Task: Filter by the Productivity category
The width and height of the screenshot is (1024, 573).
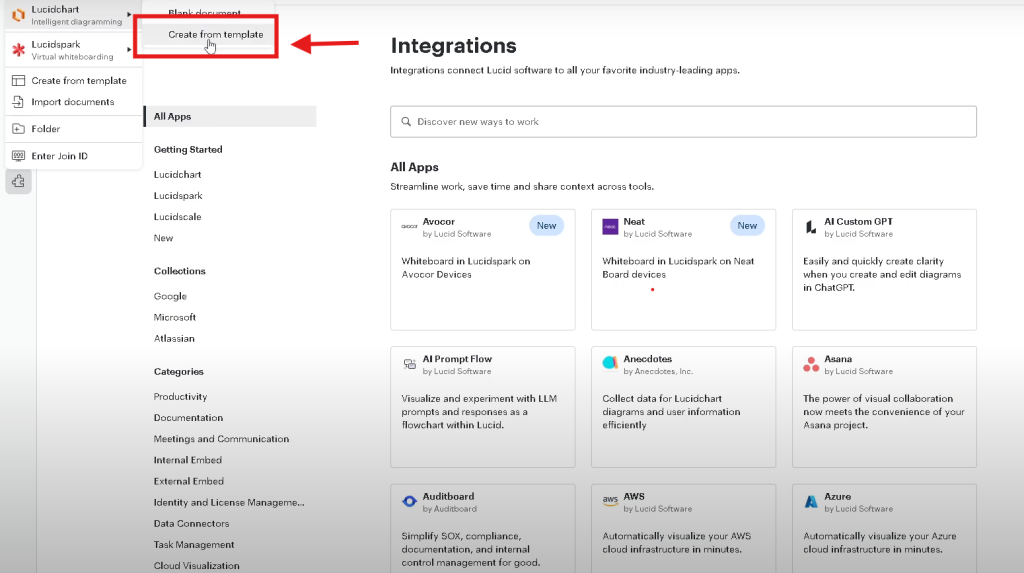Action: tap(180, 397)
